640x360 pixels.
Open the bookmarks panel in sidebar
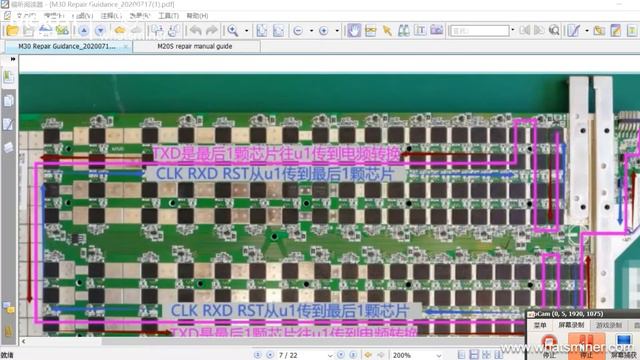(x=9, y=77)
